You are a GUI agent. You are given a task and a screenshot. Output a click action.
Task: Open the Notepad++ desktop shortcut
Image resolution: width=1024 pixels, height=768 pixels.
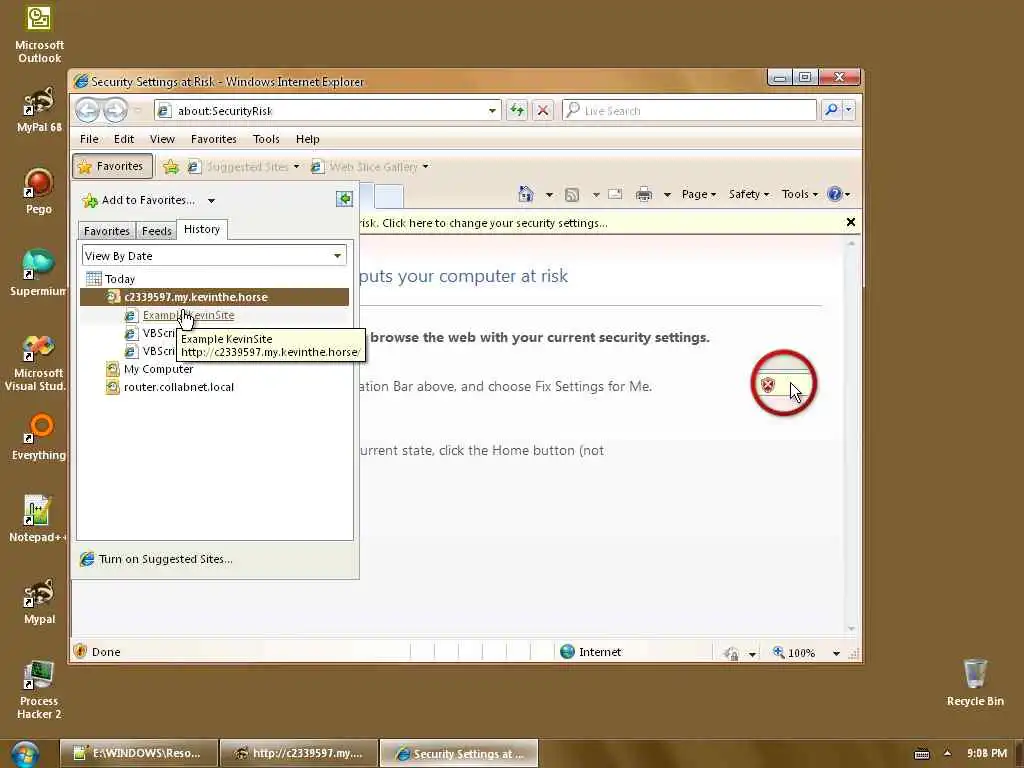click(x=37, y=519)
